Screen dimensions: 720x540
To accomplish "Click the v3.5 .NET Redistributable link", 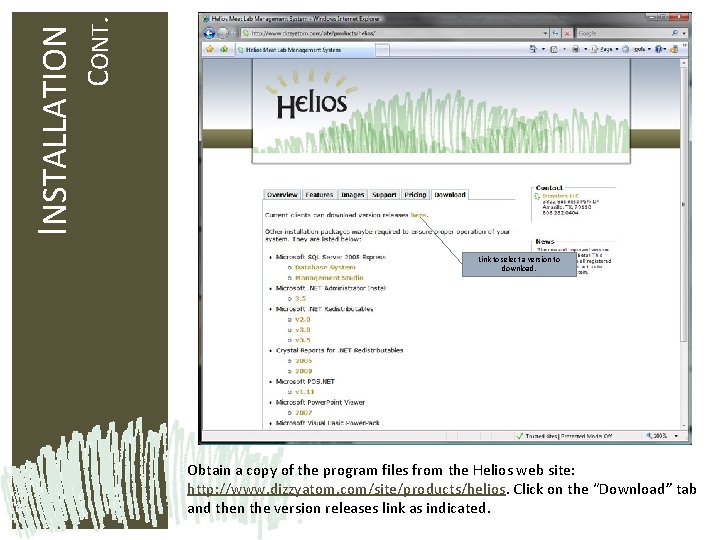I will [303, 340].
